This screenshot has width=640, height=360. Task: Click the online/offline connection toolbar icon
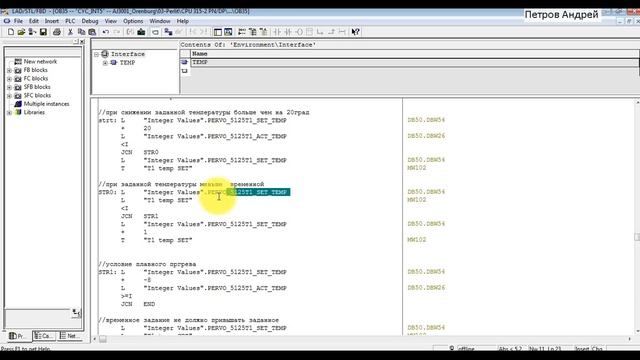tap(168, 32)
